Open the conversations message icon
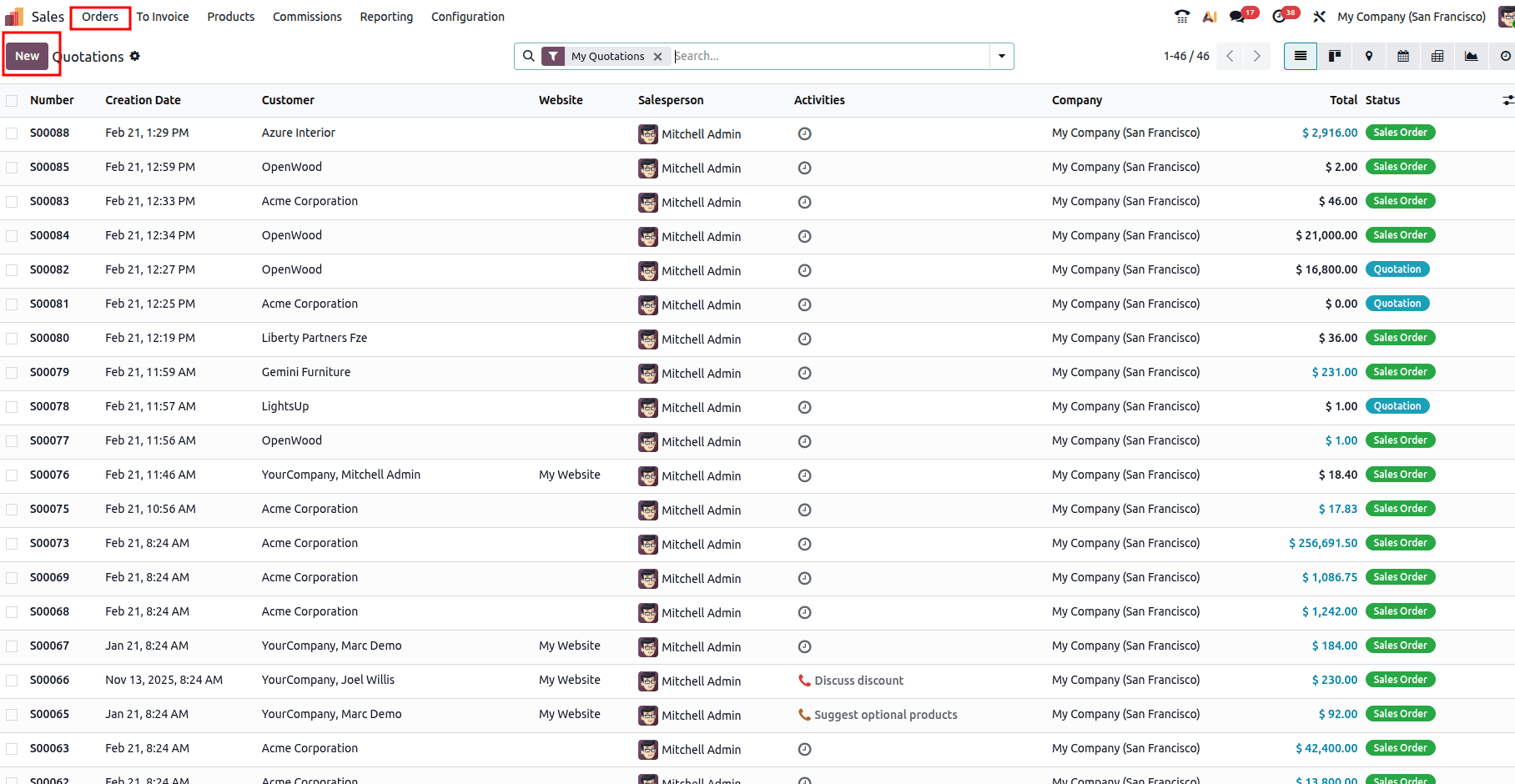This screenshot has width=1515, height=784. click(x=1237, y=17)
